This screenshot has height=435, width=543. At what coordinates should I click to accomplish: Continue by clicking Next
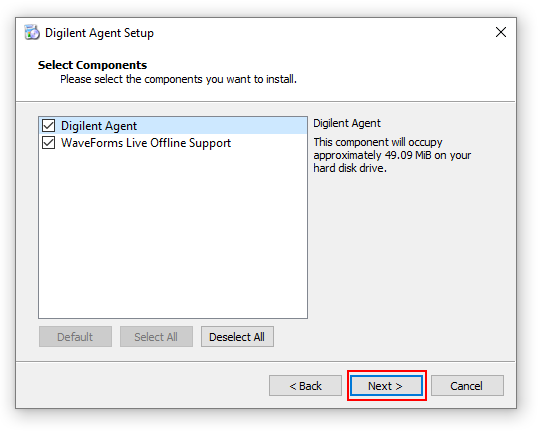pos(386,385)
